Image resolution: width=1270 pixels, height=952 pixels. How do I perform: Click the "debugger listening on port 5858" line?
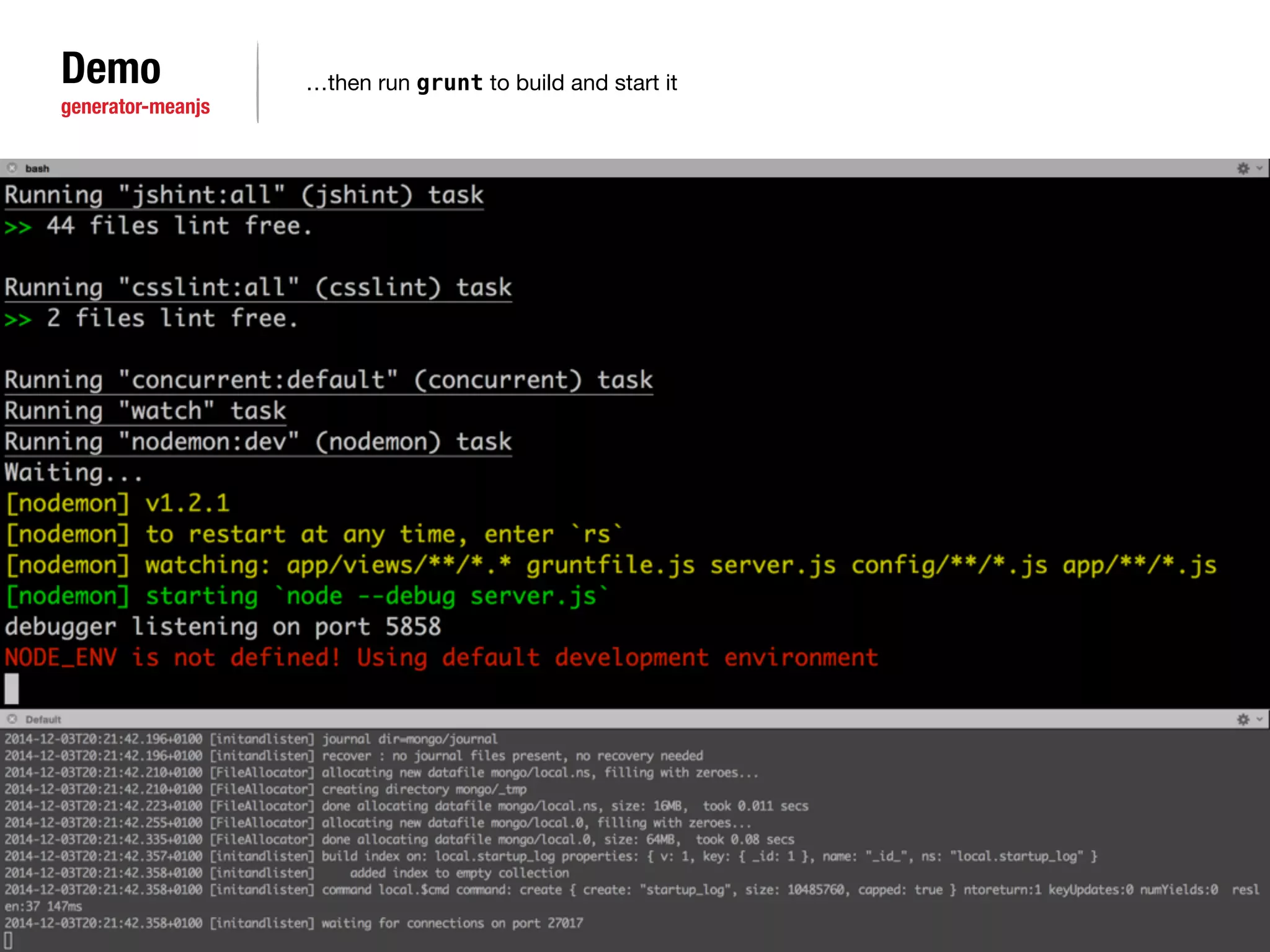click(223, 627)
